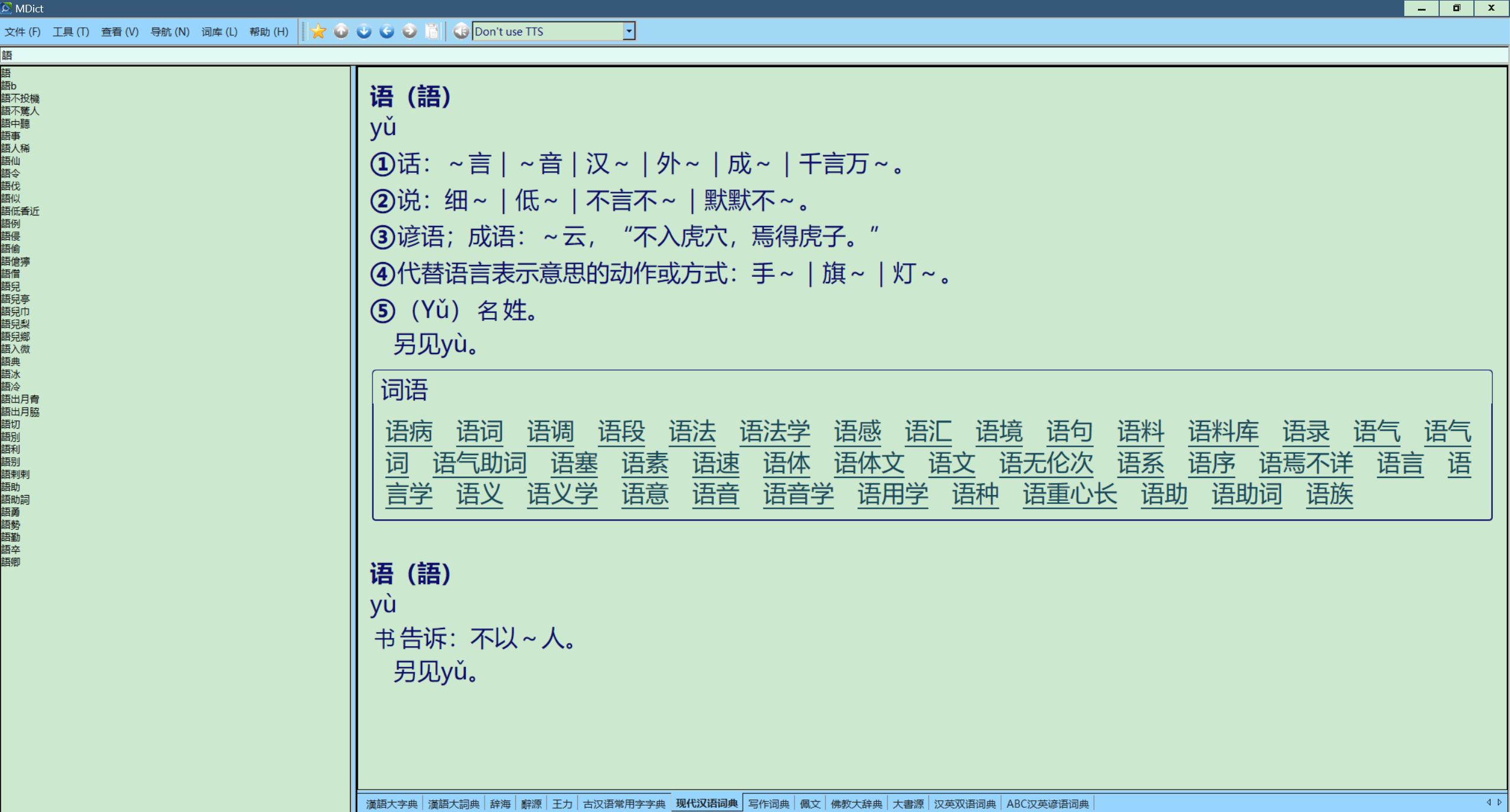Open the 帮助 (H) menu

269,32
